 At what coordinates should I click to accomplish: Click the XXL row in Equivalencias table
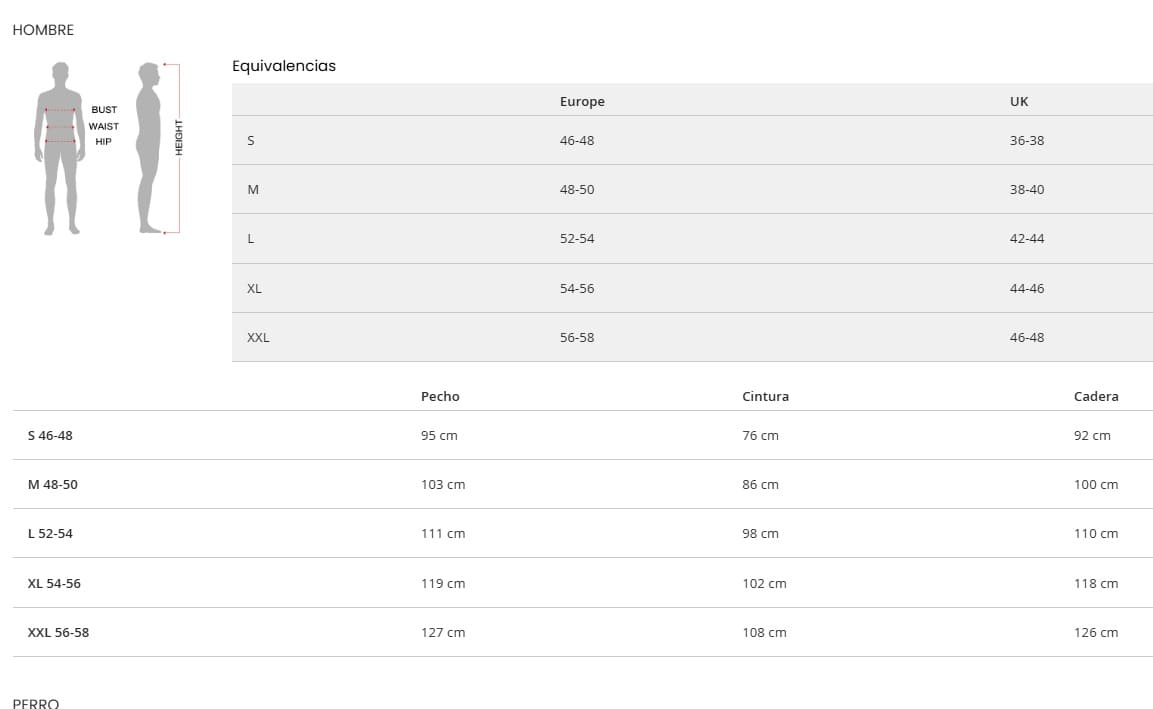click(258, 338)
